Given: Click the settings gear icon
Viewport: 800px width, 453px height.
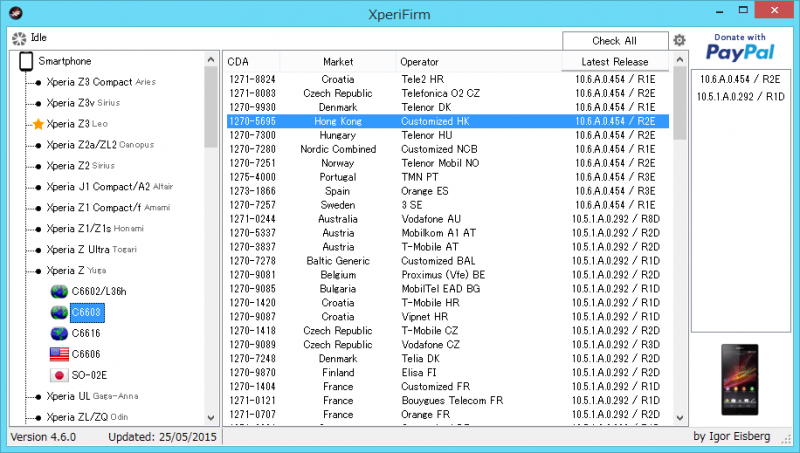Looking at the screenshot, I should [x=679, y=40].
